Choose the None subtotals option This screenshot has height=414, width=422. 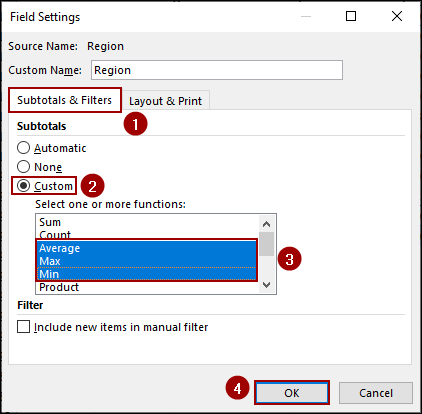point(23,167)
